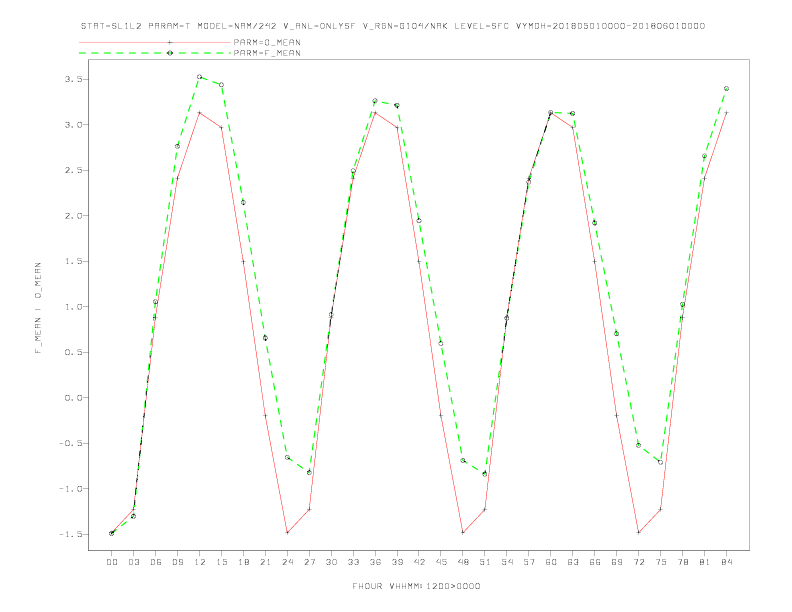
Task: Click red O_MEAN minimum marker at hour 48
Action: click(x=463, y=533)
